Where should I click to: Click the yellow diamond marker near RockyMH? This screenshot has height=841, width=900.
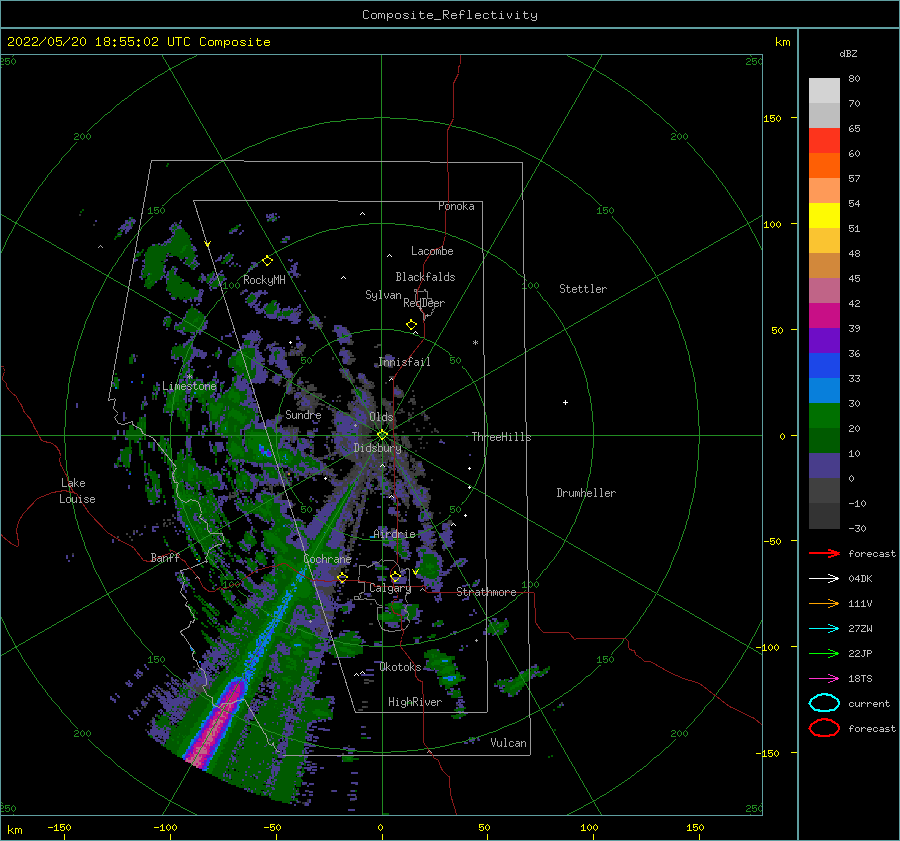click(267, 261)
